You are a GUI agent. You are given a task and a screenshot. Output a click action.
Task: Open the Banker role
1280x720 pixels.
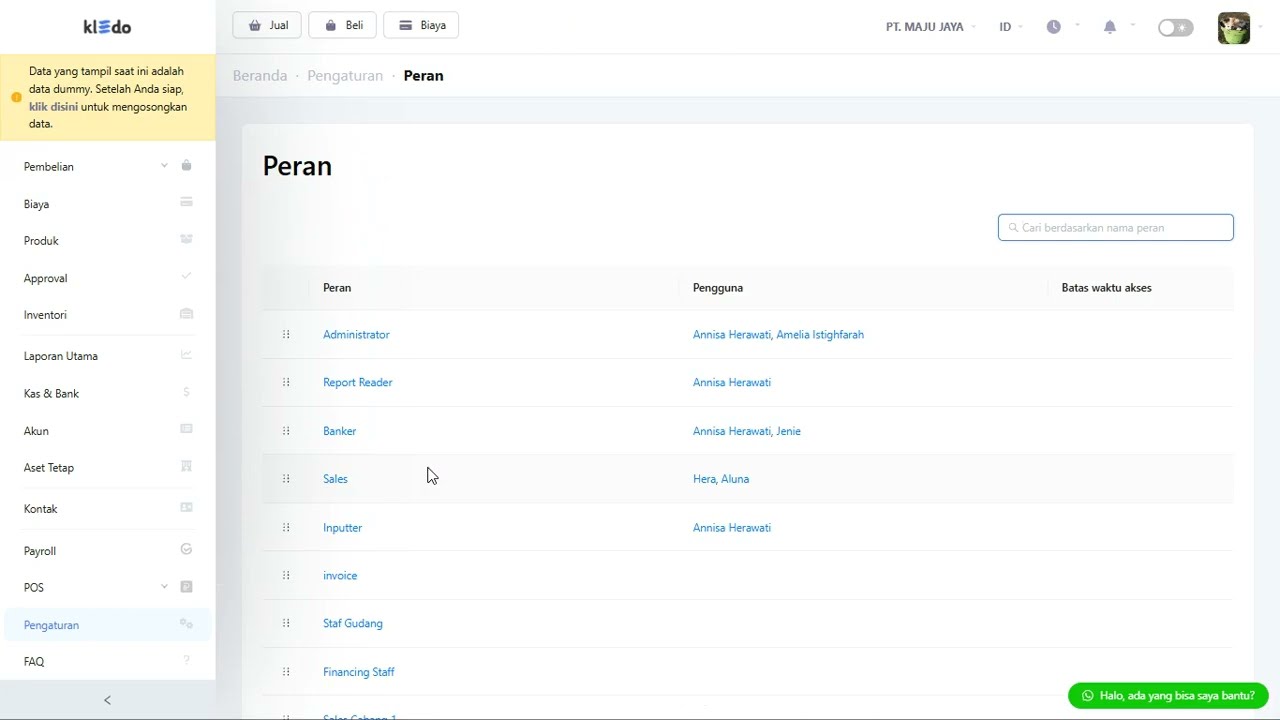(339, 431)
